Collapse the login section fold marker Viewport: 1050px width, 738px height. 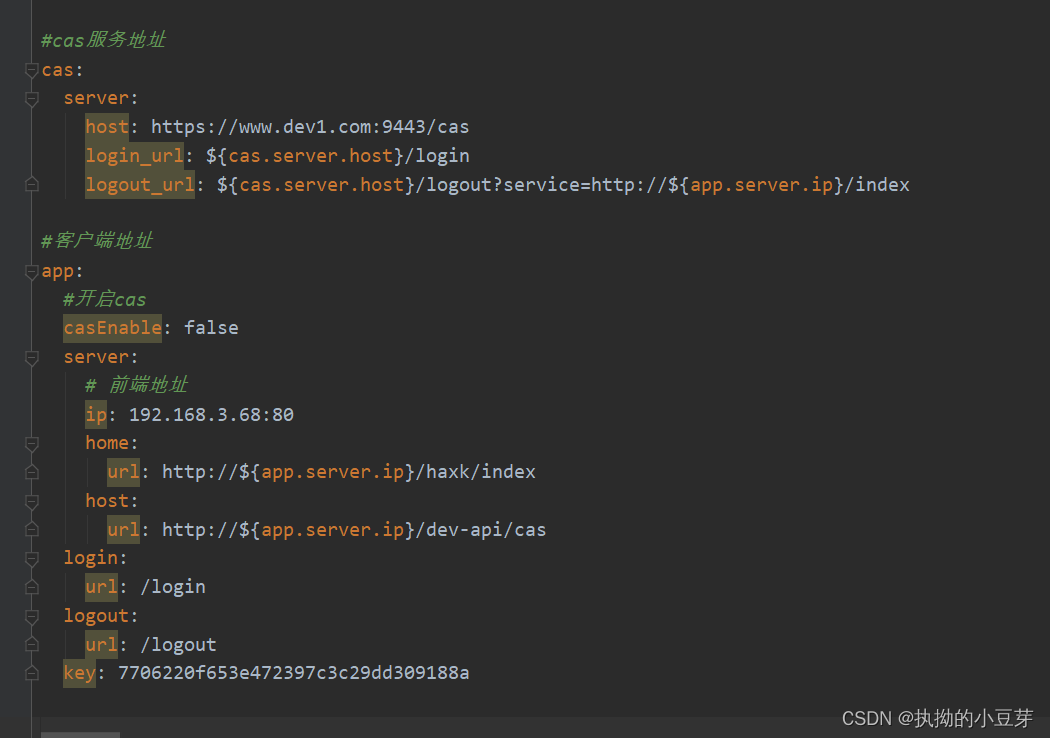[31, 558]
